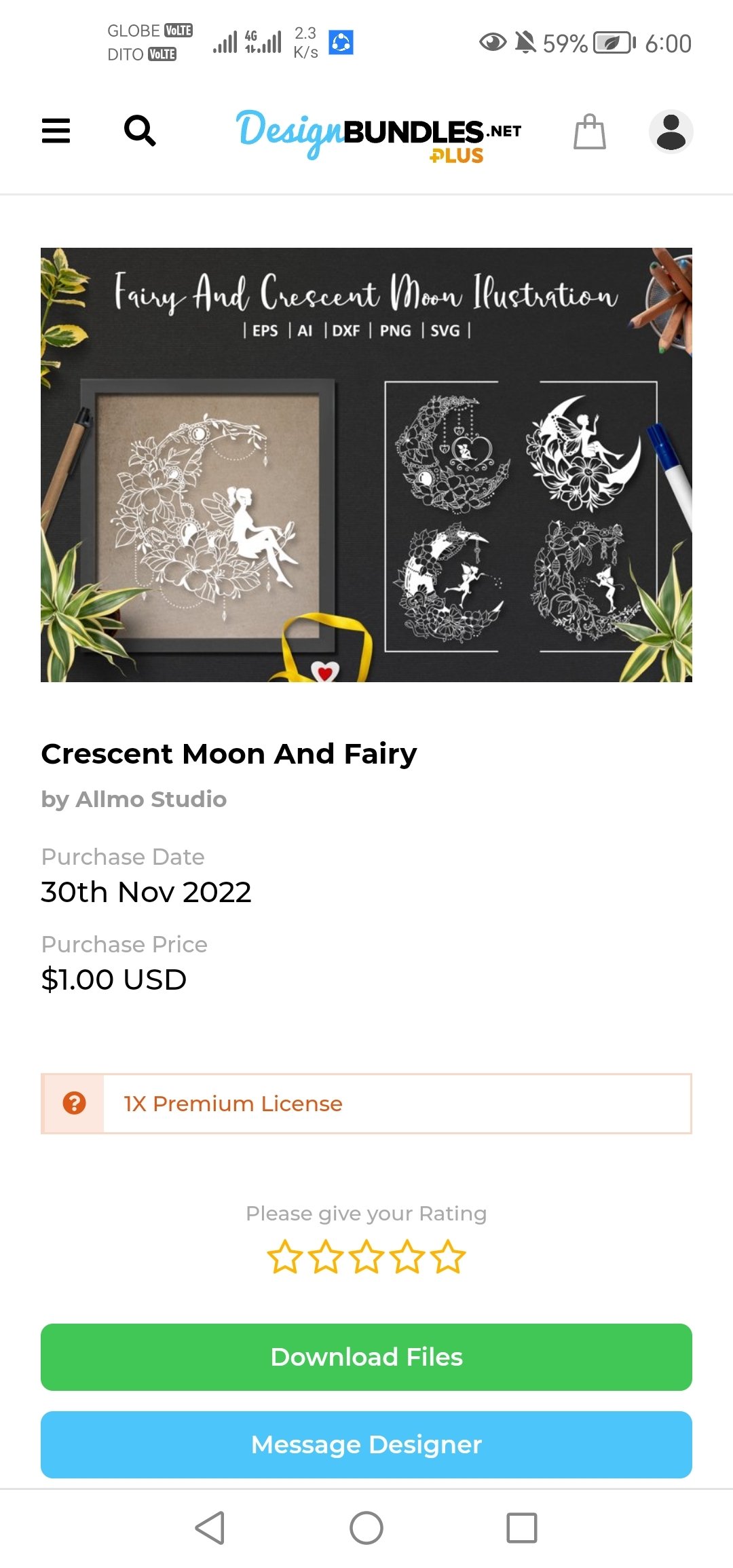The width and height of the screenshot is (733, 1568).
Task: Rate product one star
Action: click(x=284, y=1256)
